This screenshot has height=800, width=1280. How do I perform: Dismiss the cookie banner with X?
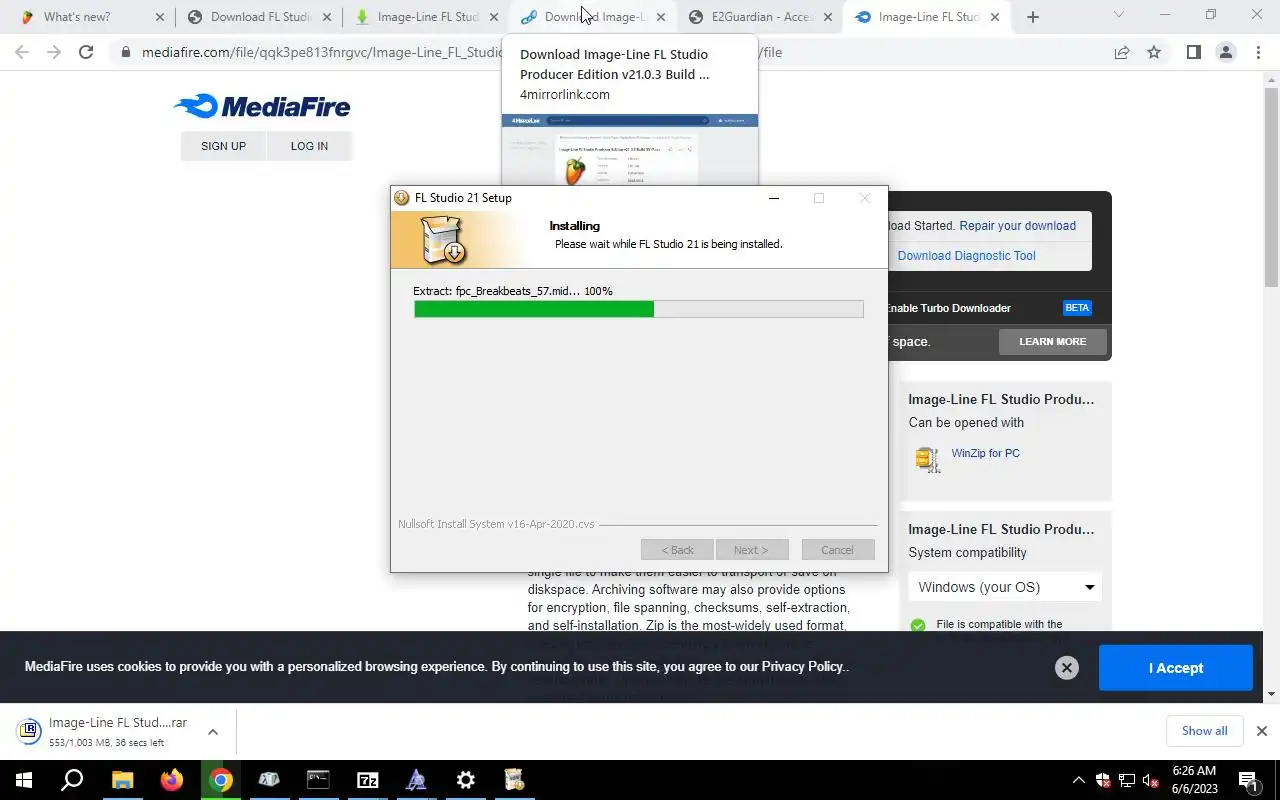click(x=1067, y=668)
